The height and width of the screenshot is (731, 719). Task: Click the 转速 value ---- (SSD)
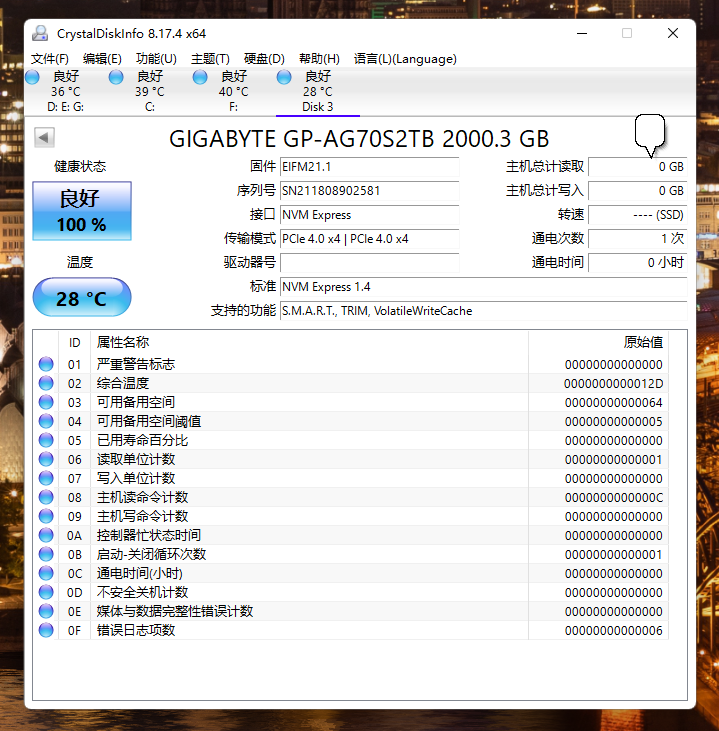tap(637, 215)
